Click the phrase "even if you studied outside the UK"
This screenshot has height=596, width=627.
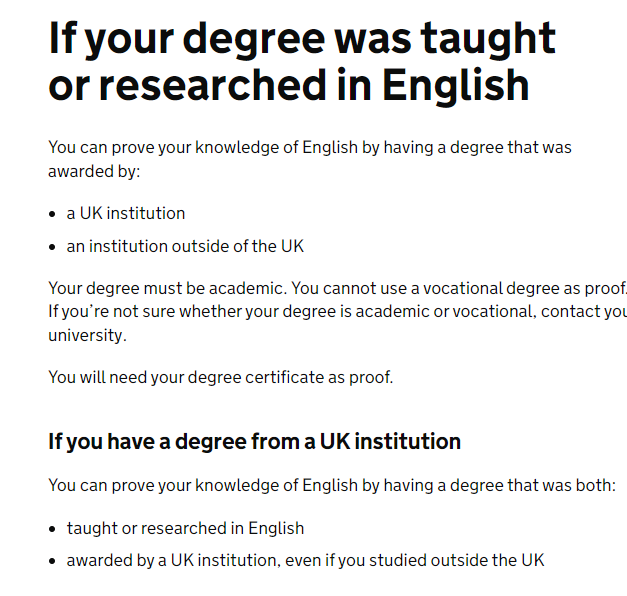pyautogui.click(x=413, y=560)
